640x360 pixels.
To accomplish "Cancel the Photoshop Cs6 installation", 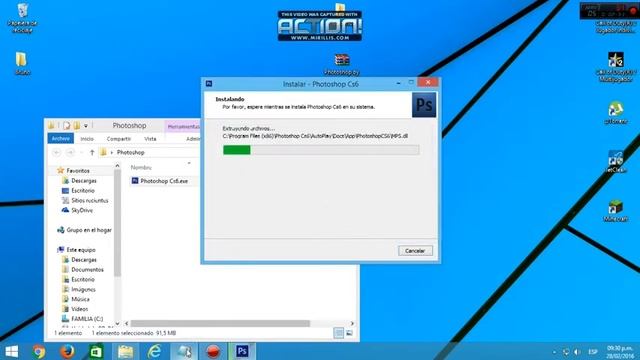I will tap(415, 251).
